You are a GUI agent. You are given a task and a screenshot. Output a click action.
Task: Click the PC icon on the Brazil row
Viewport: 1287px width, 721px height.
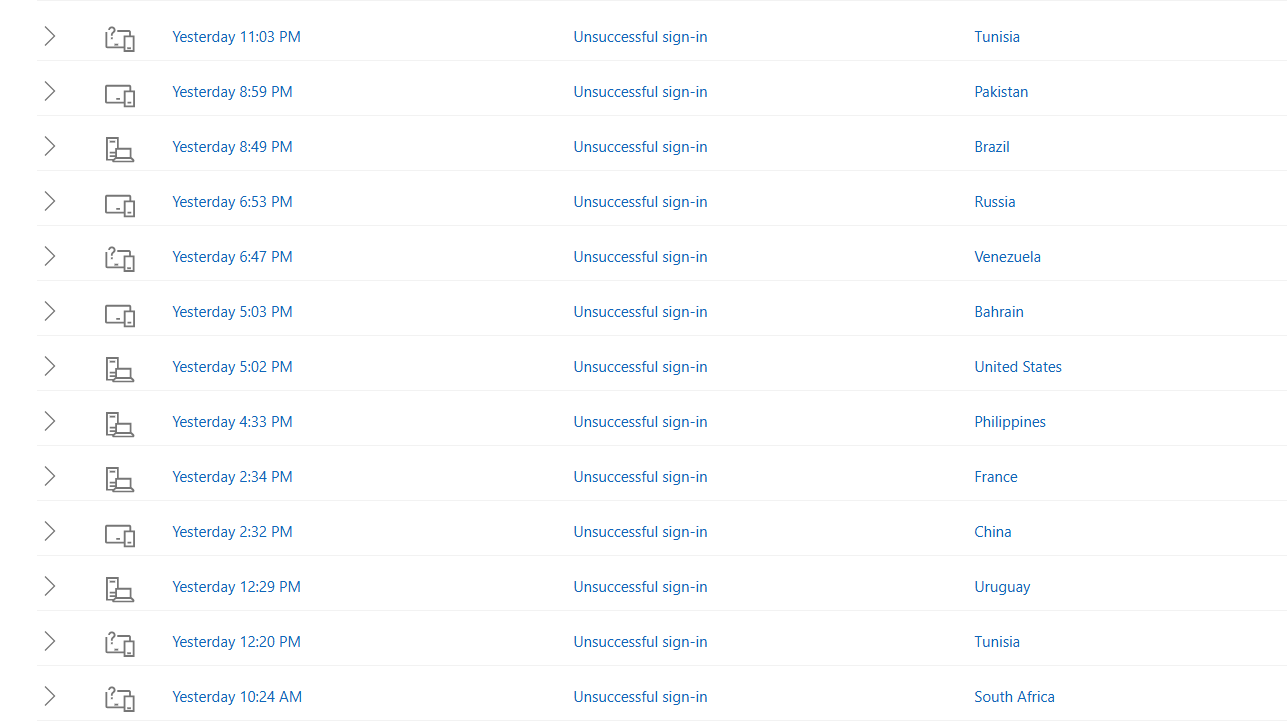pyautogui.click(x=120, y=149)
